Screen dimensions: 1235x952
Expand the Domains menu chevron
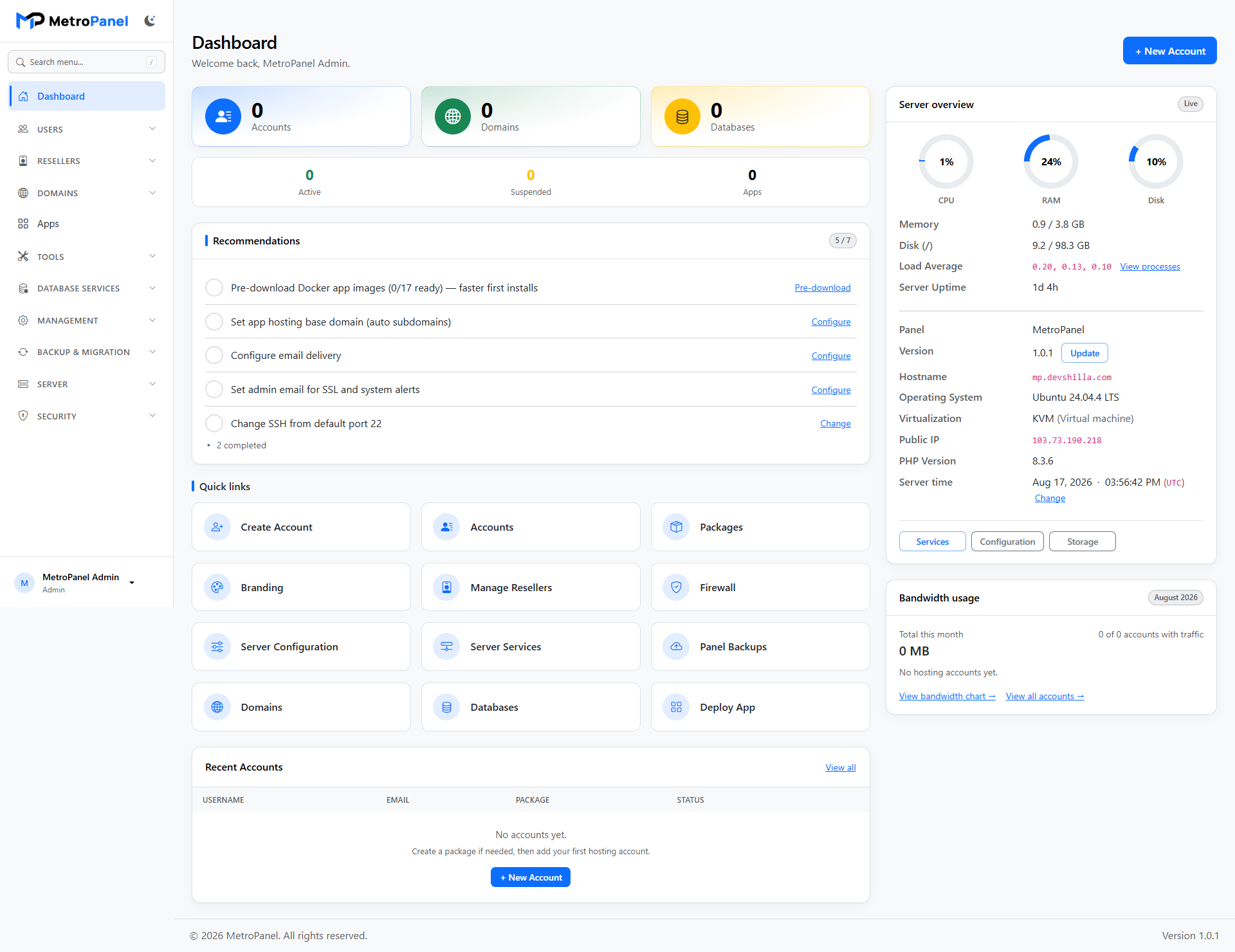[x=152, y=193]
